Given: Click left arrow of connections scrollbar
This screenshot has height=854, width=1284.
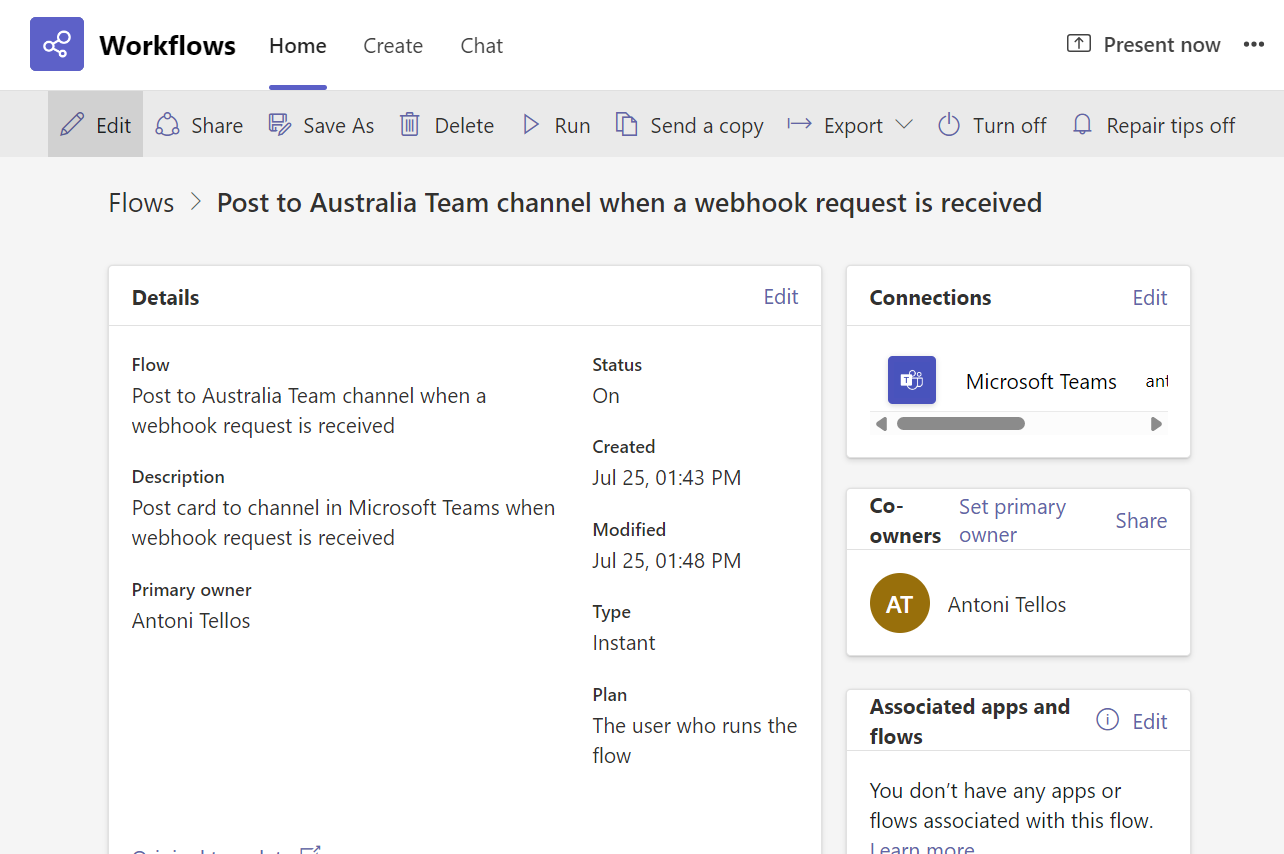Looking at the screenshot, I should click(881, 423).
